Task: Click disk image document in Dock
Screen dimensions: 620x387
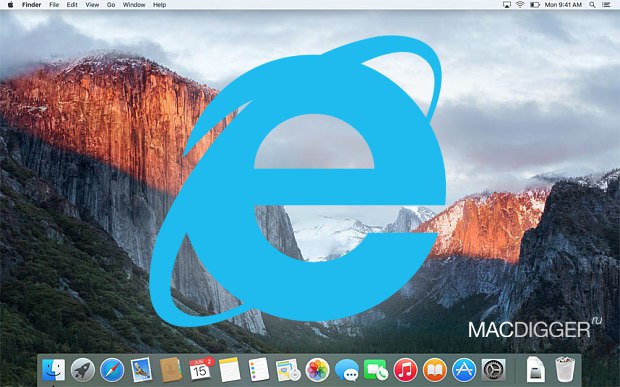Action: coord(535,370)
